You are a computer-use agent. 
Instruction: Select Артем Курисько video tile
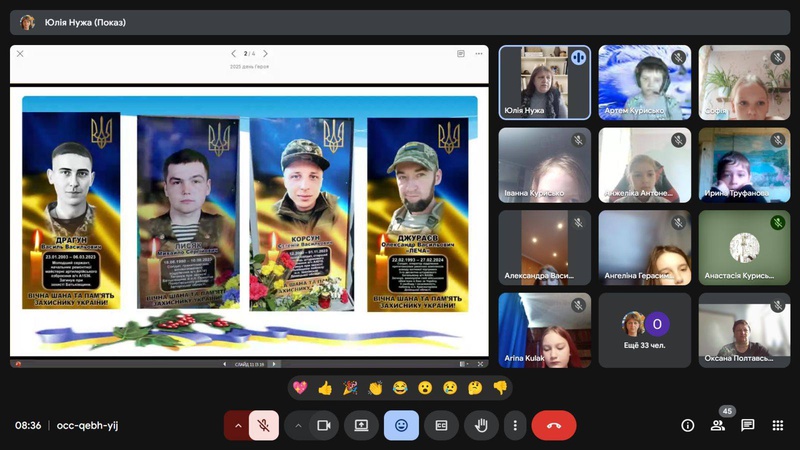click(x=644, y=83)
